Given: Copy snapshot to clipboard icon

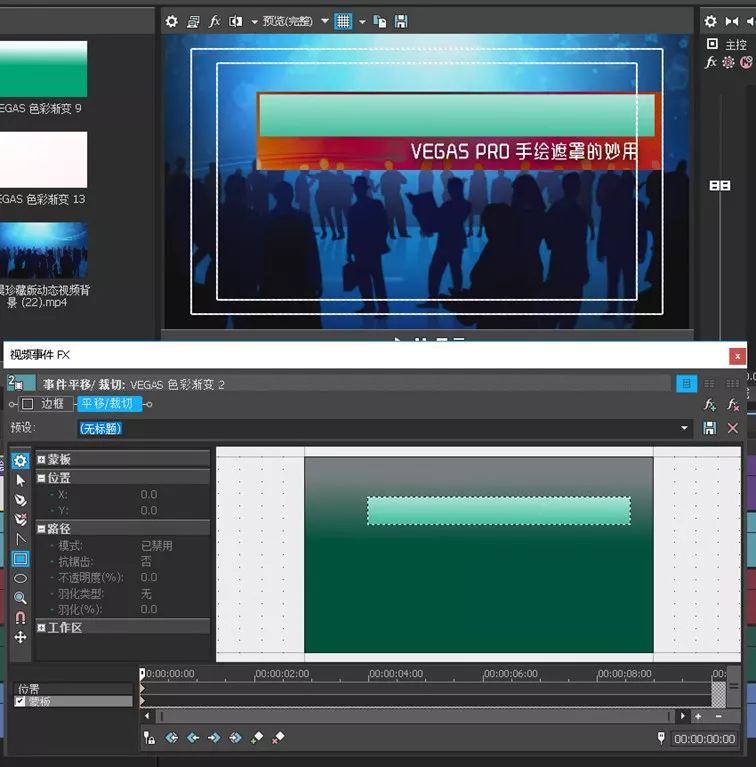Looking at the screenshot, I should coord(380,22).
